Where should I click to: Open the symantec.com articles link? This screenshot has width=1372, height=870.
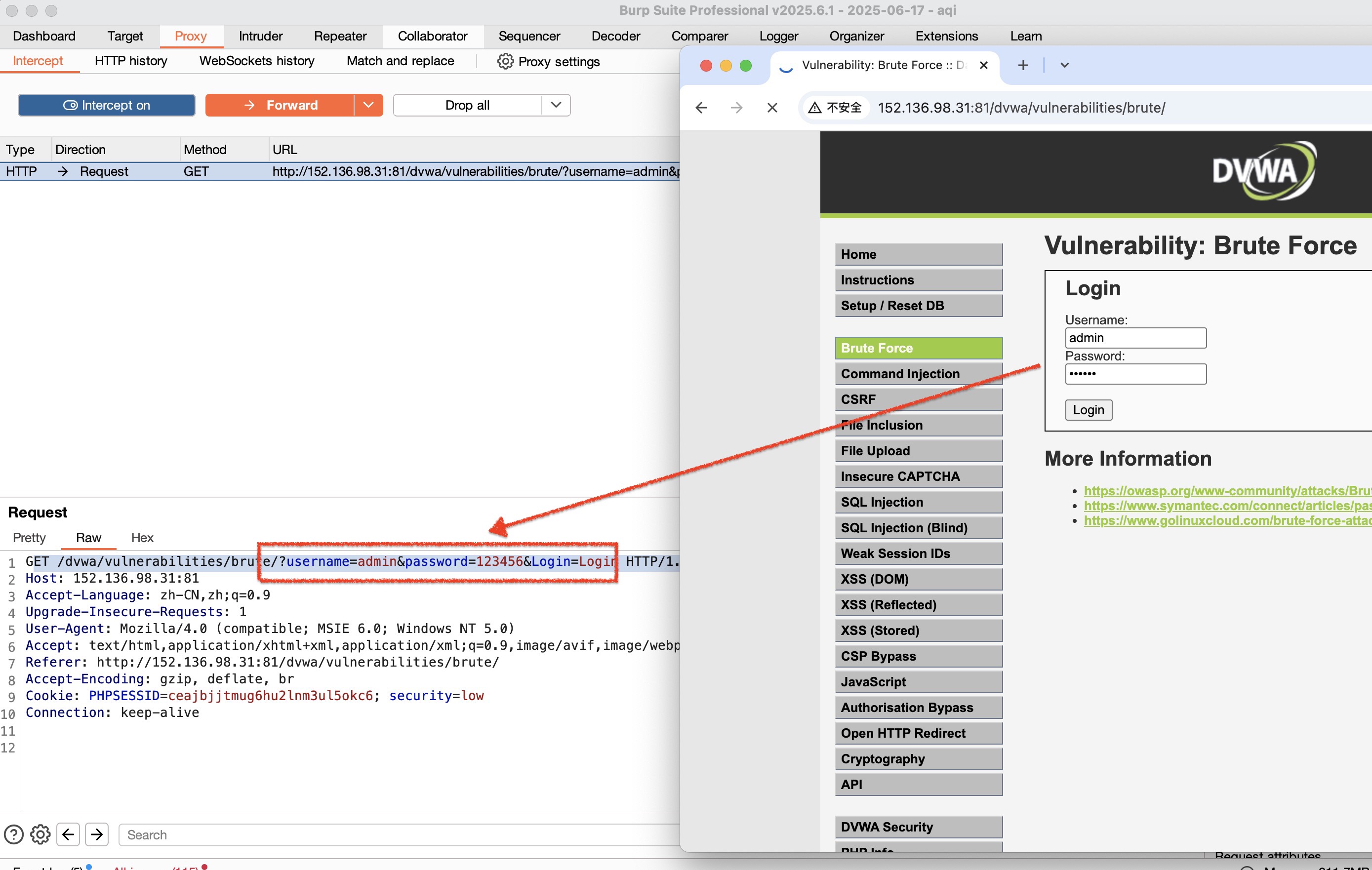(1227, 506)
